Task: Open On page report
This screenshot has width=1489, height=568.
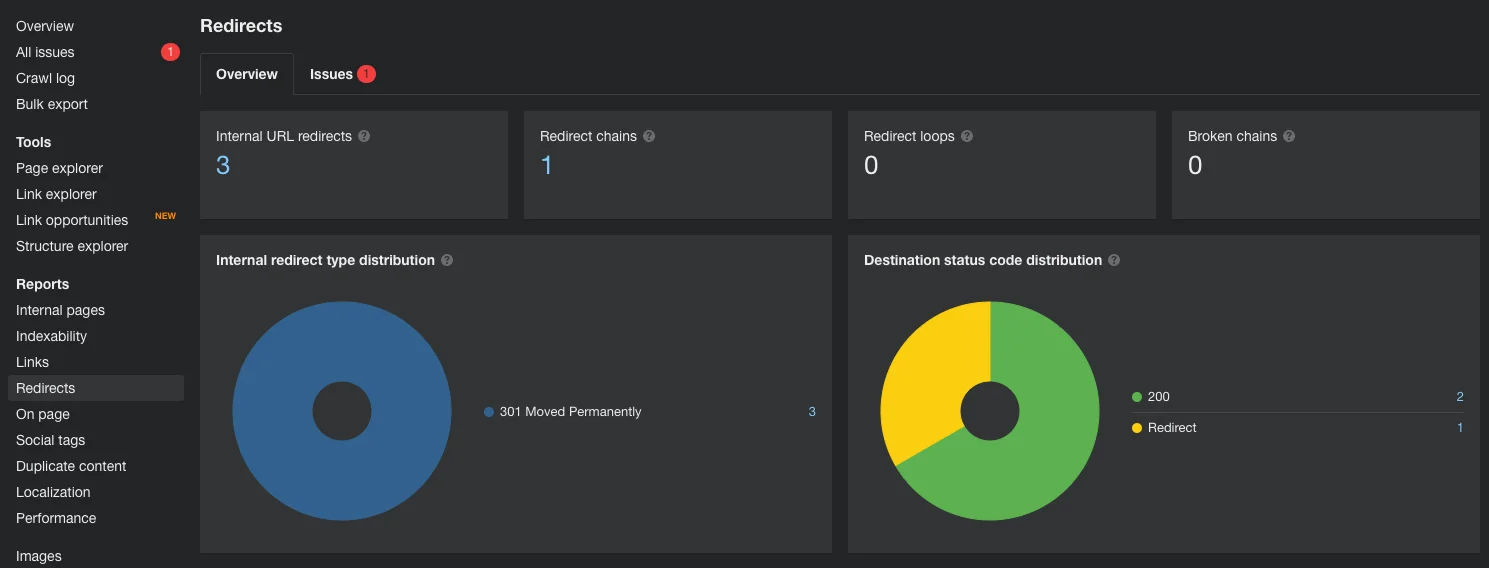Action: click(x=43, y=414)
